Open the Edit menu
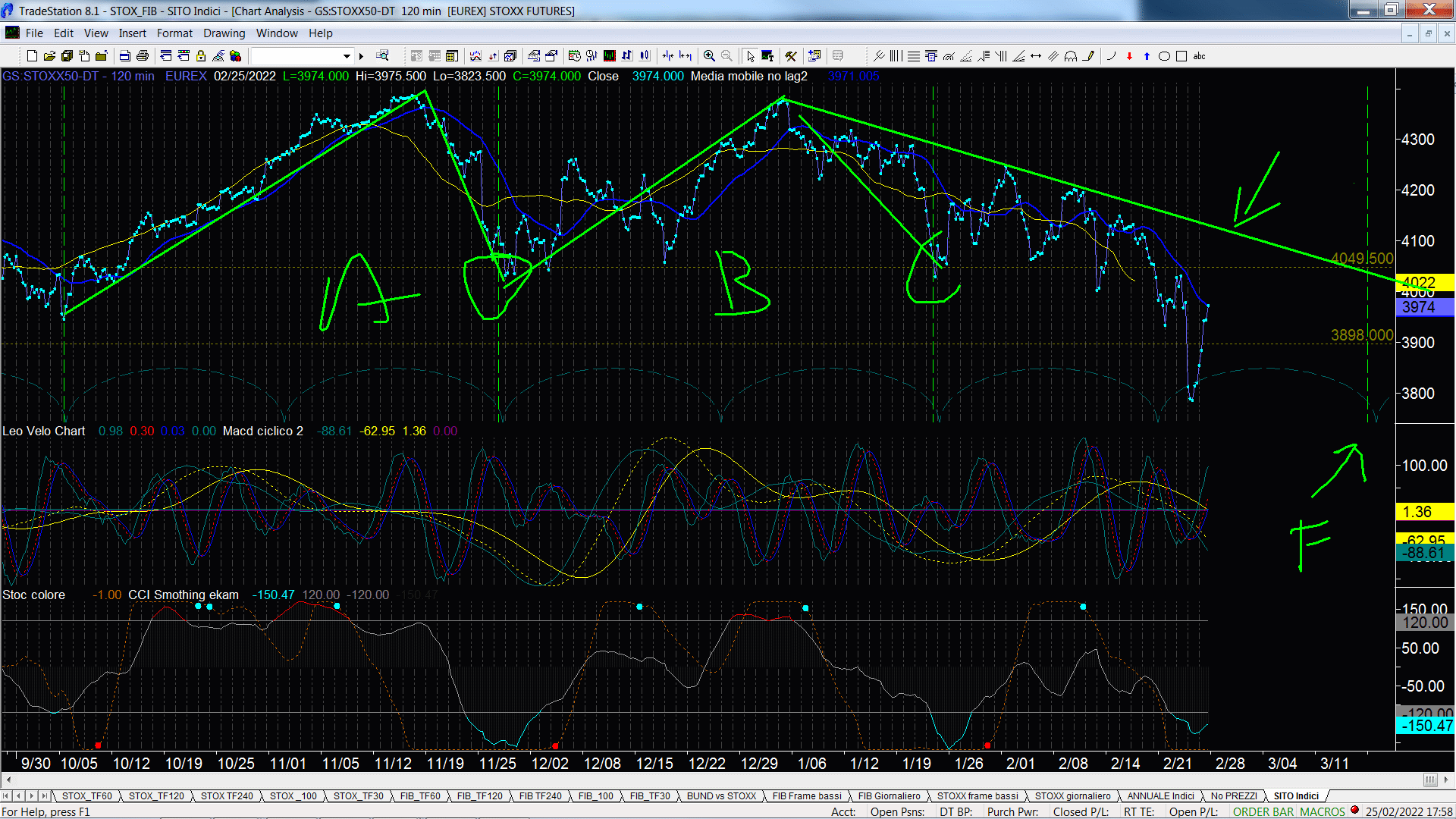Viewport: 1456px width, 819px height. [x=64, y=33]
